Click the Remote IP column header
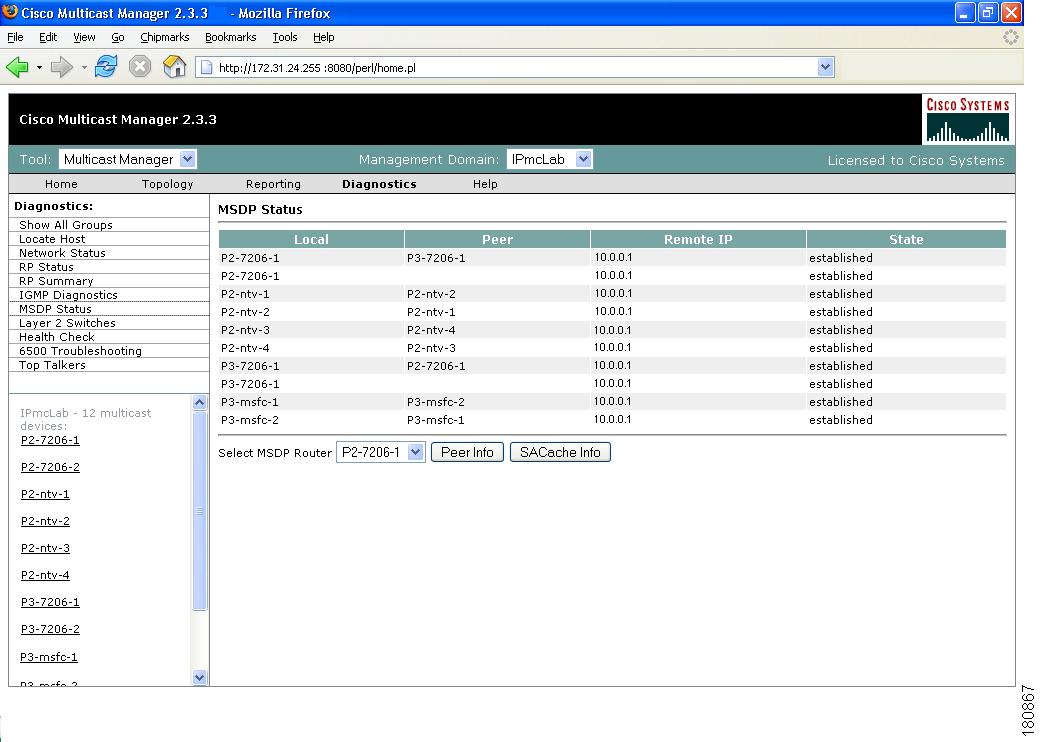The height and width of the screenshot is (742, 1043). (x=698, y=240)
